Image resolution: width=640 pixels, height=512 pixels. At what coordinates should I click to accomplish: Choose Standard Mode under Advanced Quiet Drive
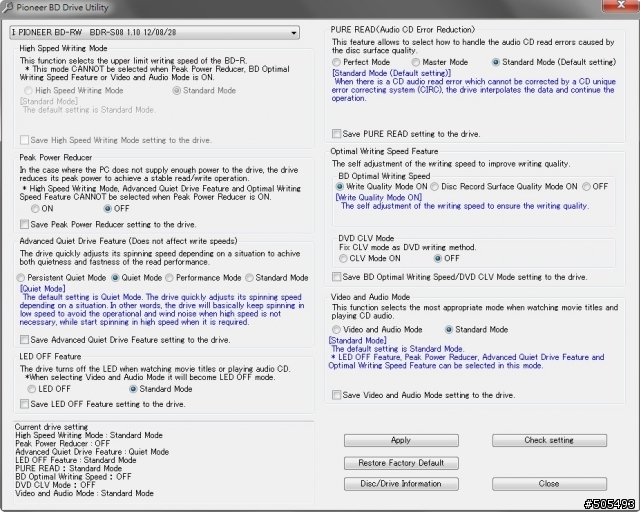click(249, 278)
